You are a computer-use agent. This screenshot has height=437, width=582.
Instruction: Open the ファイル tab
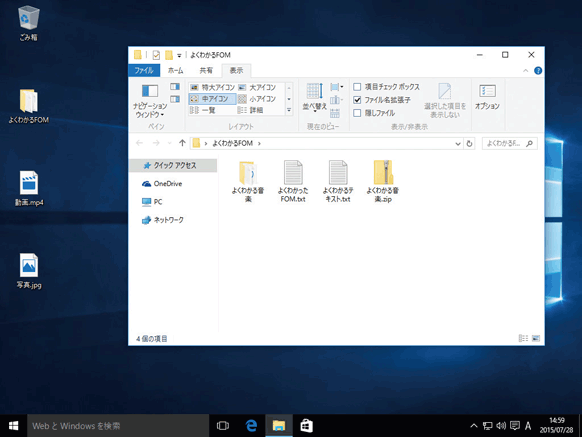[144, 70]
